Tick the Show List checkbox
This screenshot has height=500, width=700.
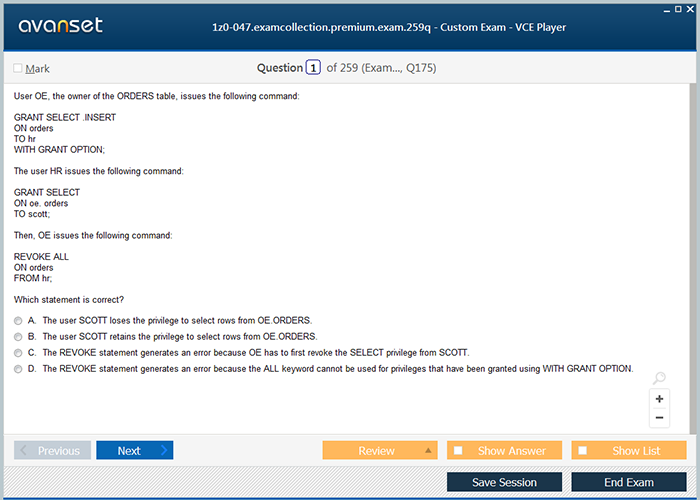(583, 451)
